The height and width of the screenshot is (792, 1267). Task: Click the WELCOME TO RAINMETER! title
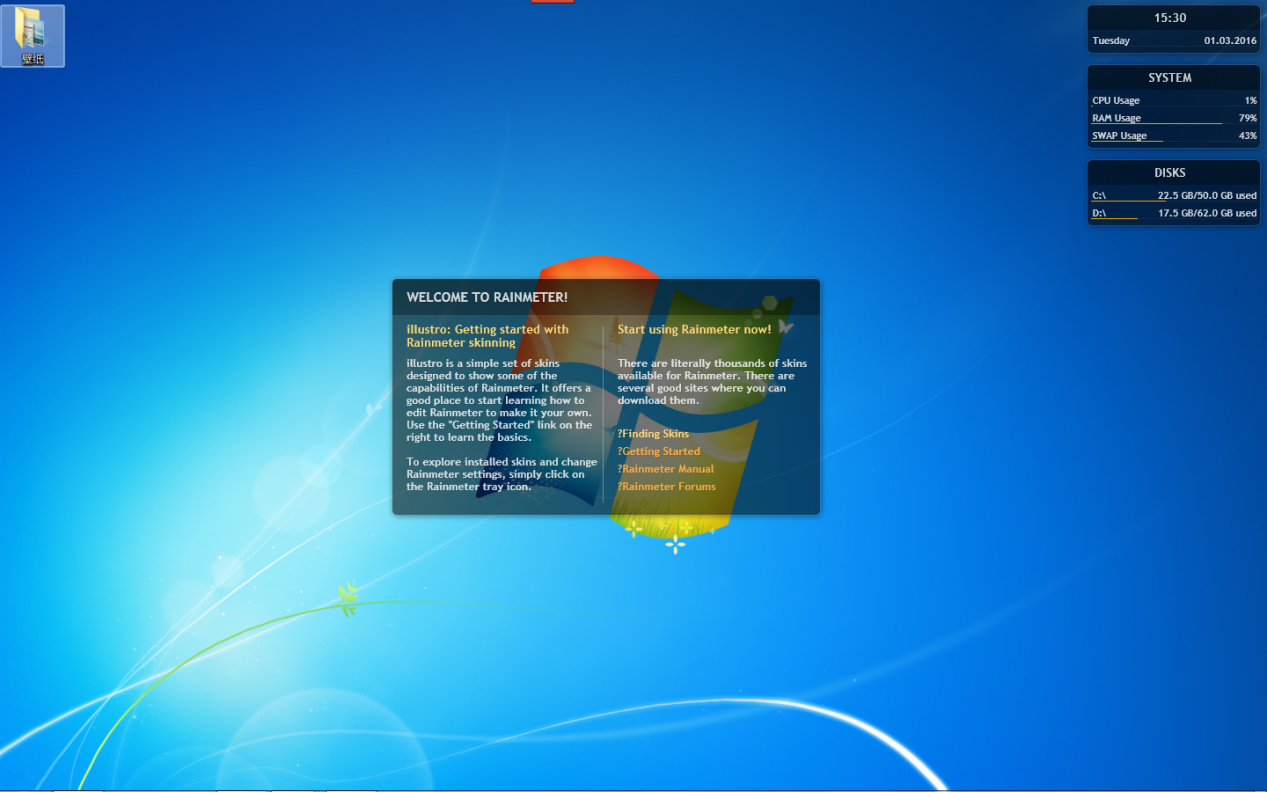point(487,297)
